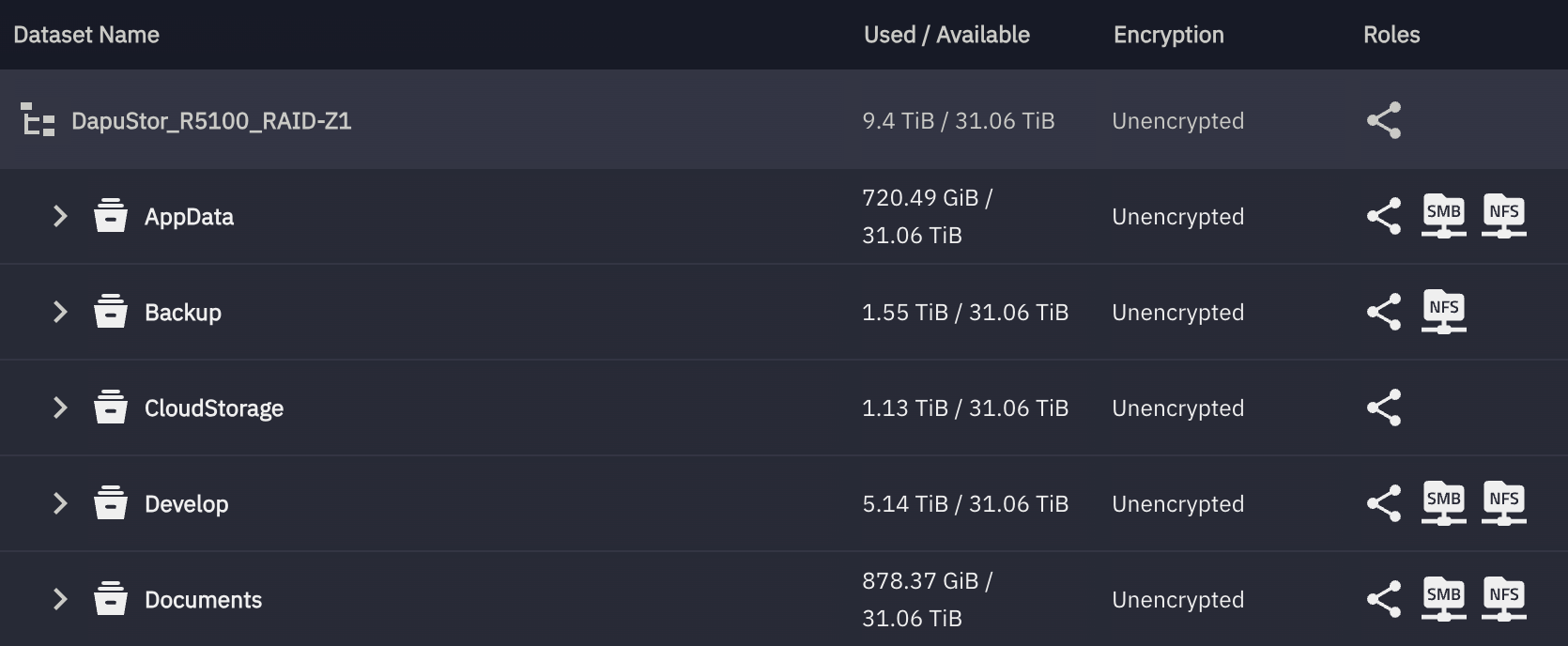Click the share icon for DapuStor_R5100_RAID-Z1
The width and height of the screenshot is (1568, 646).
pos(1383,120)
